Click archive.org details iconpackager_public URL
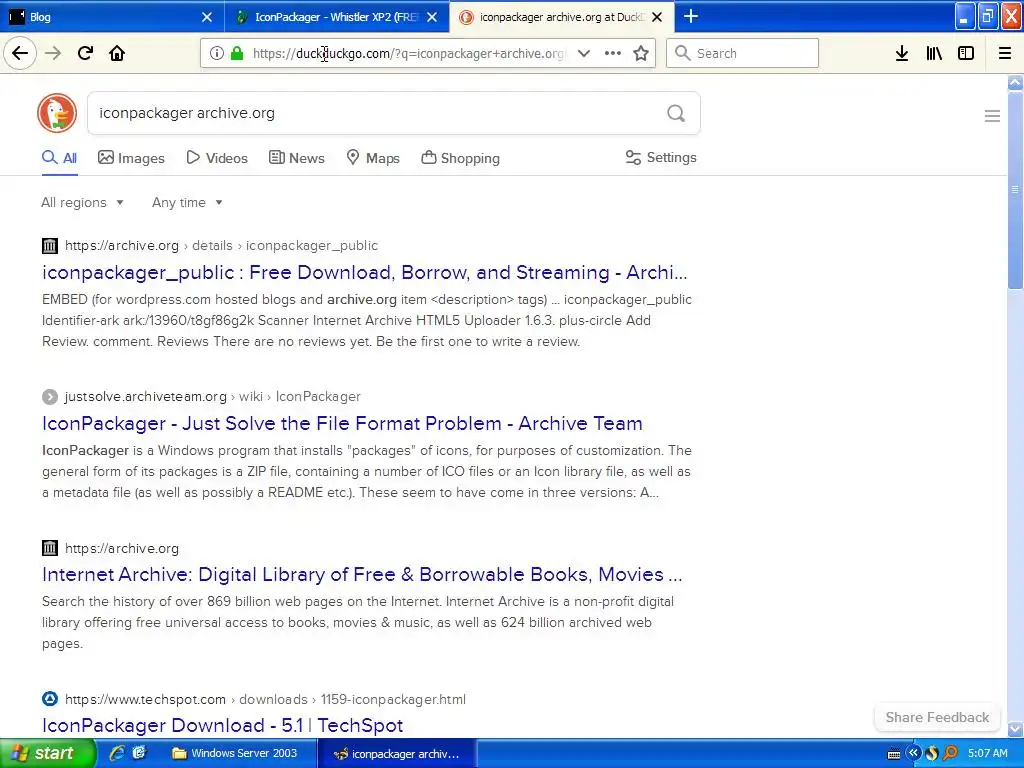The height and width of the screenshot is (768, 1024). click(221, 246)
